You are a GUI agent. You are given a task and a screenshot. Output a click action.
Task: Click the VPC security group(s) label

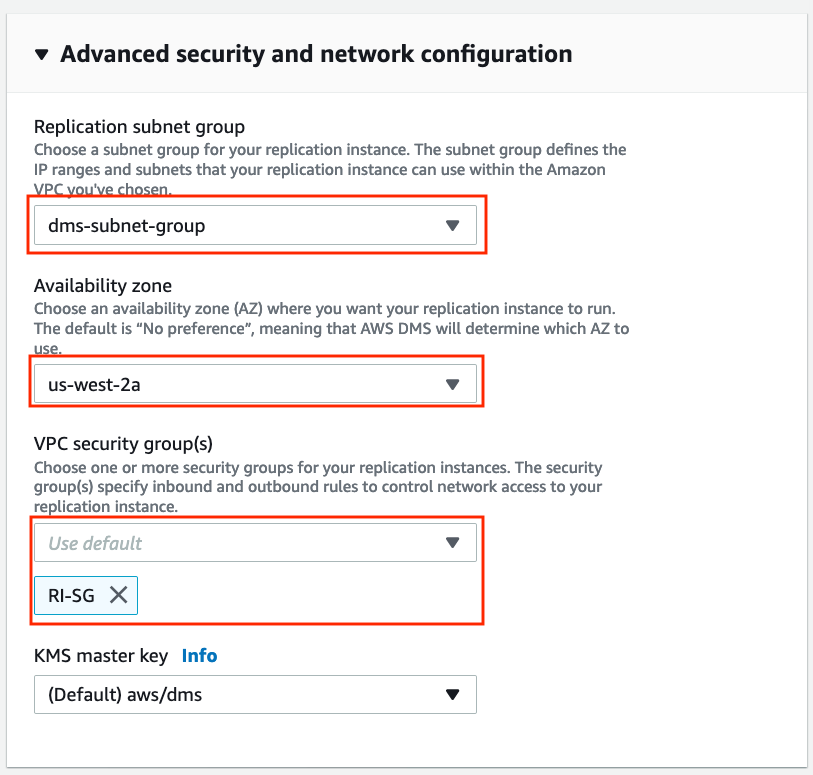click(123, 444)
